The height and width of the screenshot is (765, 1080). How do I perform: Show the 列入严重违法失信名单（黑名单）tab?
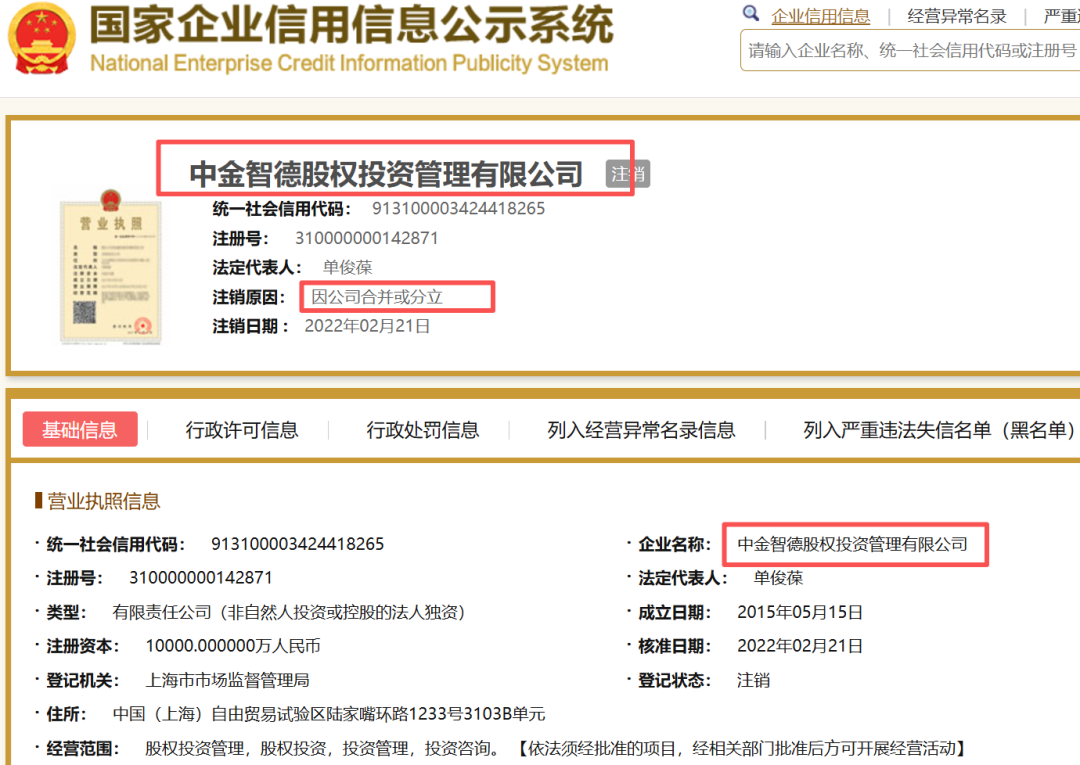tap(938, 430)
